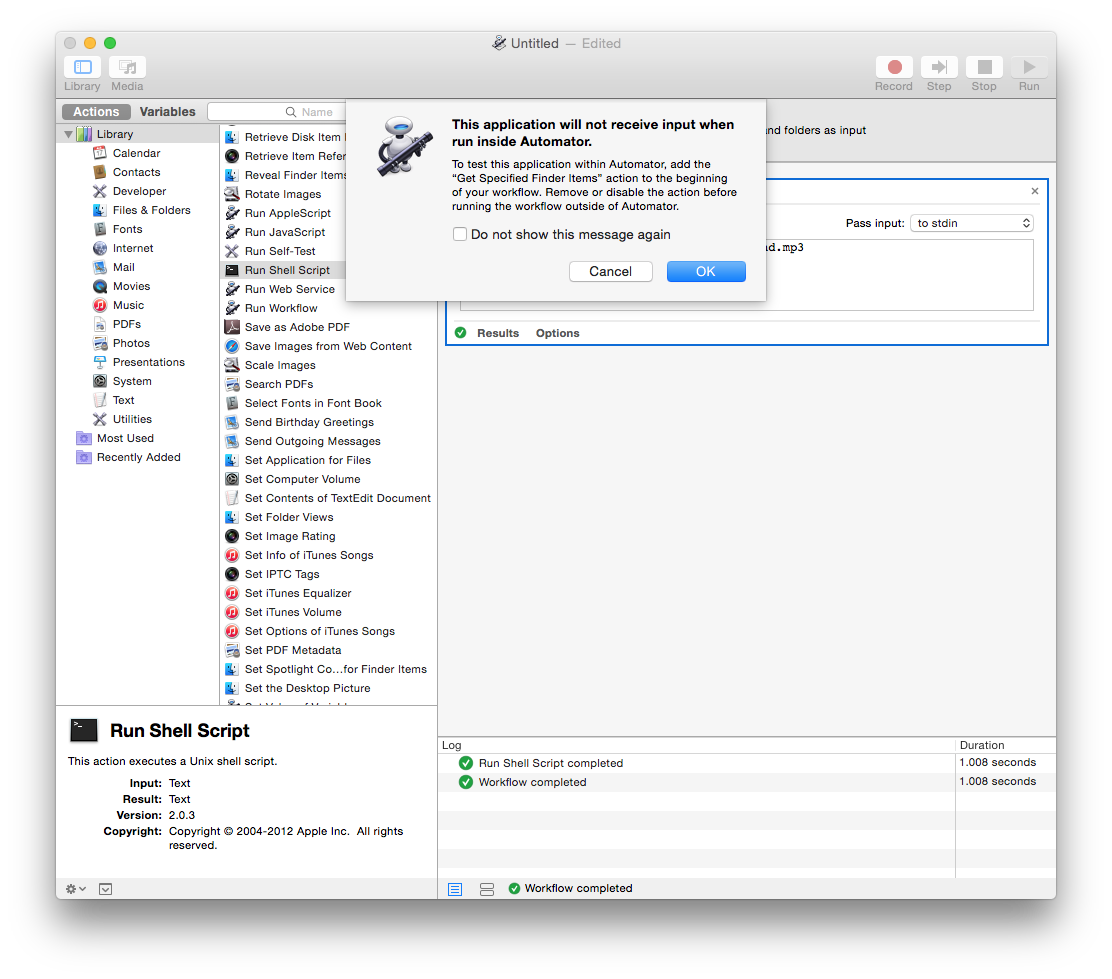The image size is (1112, 979).
Task: Select the Presentations category
Action: [148, 363]
